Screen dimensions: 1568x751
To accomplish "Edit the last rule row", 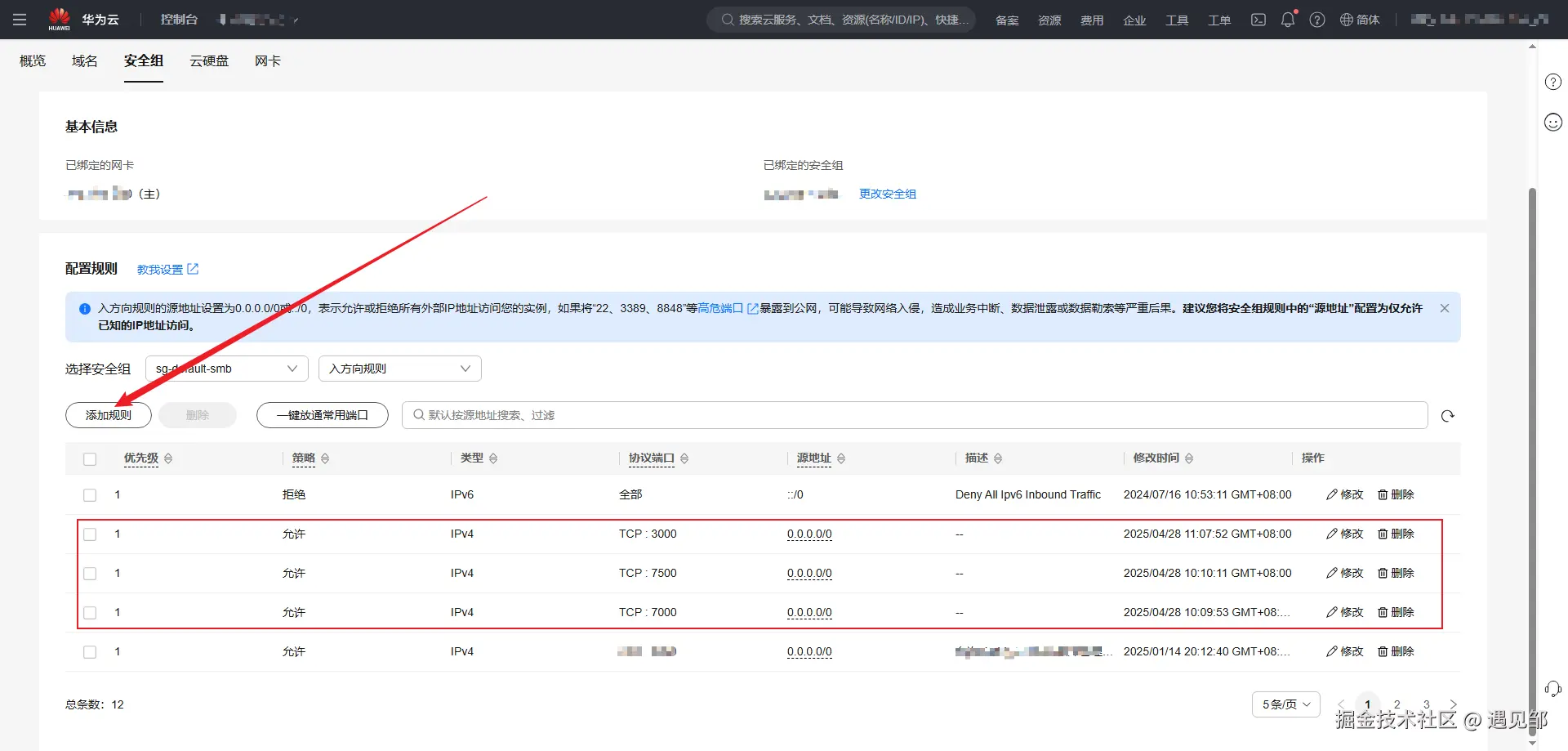I will pyautogui.click(x=1345, y=651).
